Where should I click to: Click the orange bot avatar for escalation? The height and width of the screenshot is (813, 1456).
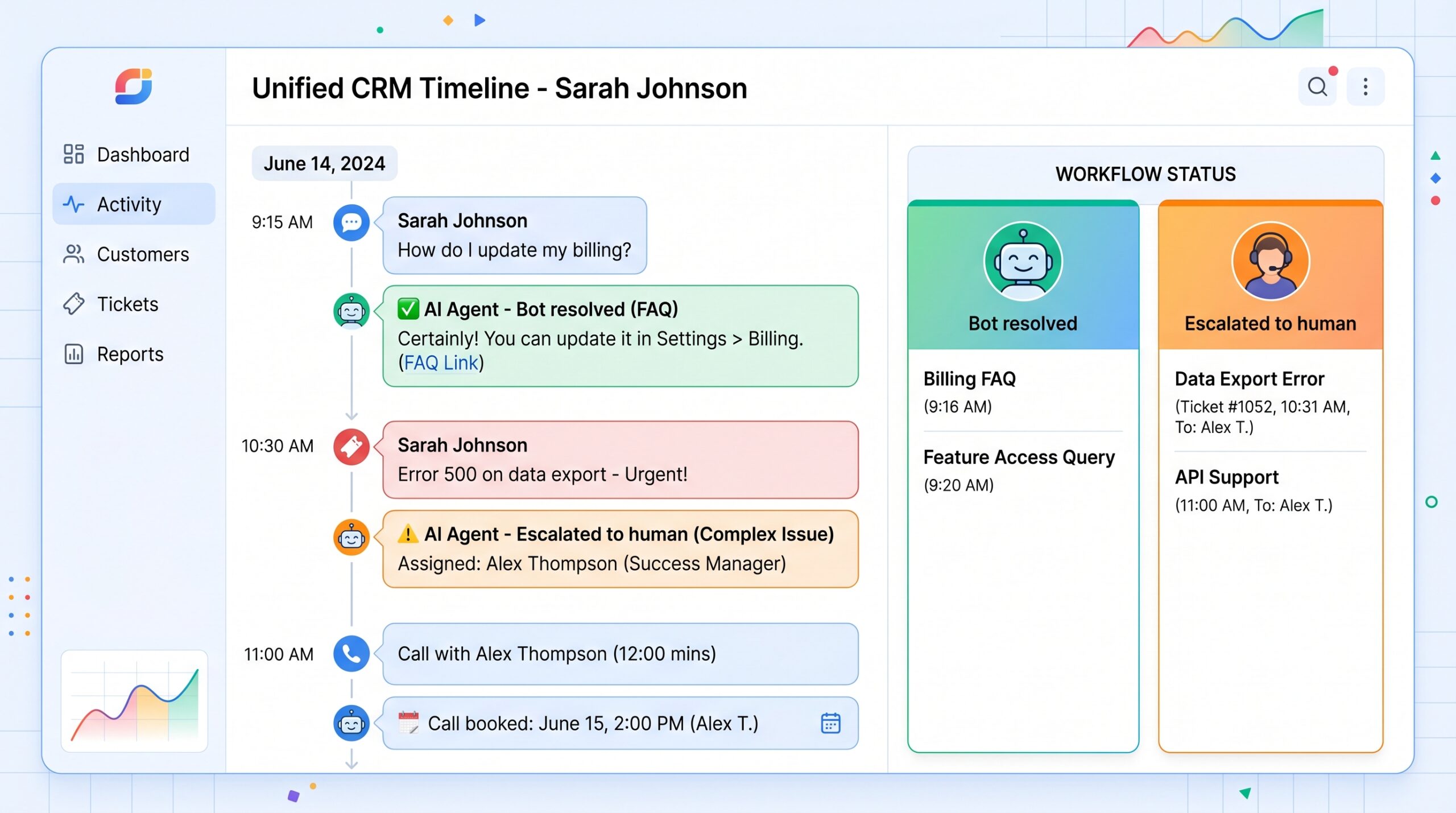click(351, 537)
